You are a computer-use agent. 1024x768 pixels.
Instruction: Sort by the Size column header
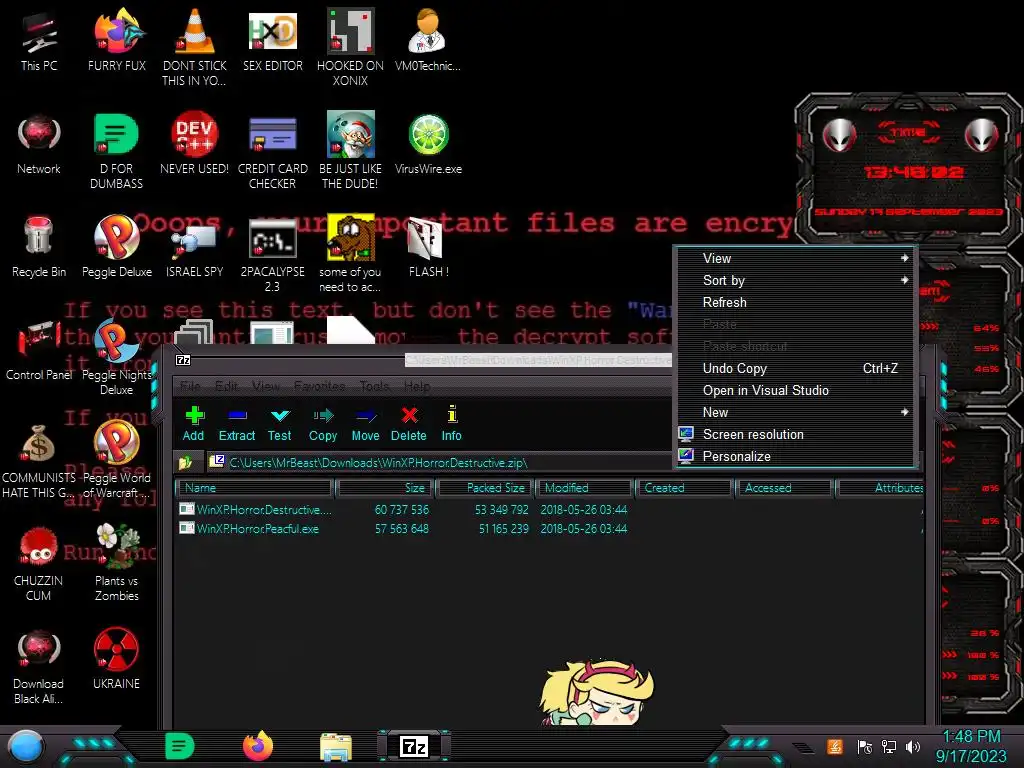click(x=384, y=488)
